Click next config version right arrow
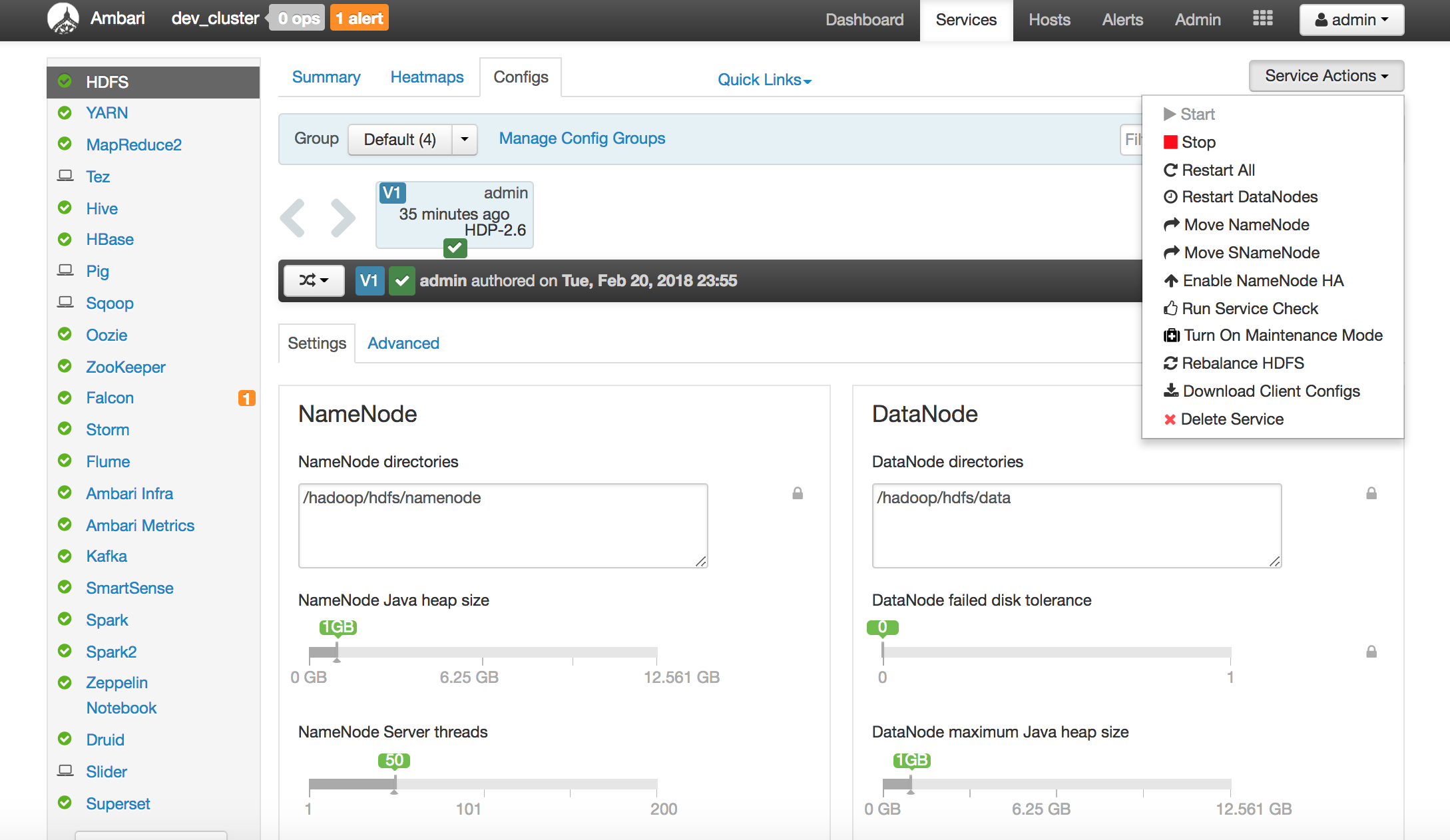The height and width of the screenshot is (840, 1450). (x=342, y=218)
